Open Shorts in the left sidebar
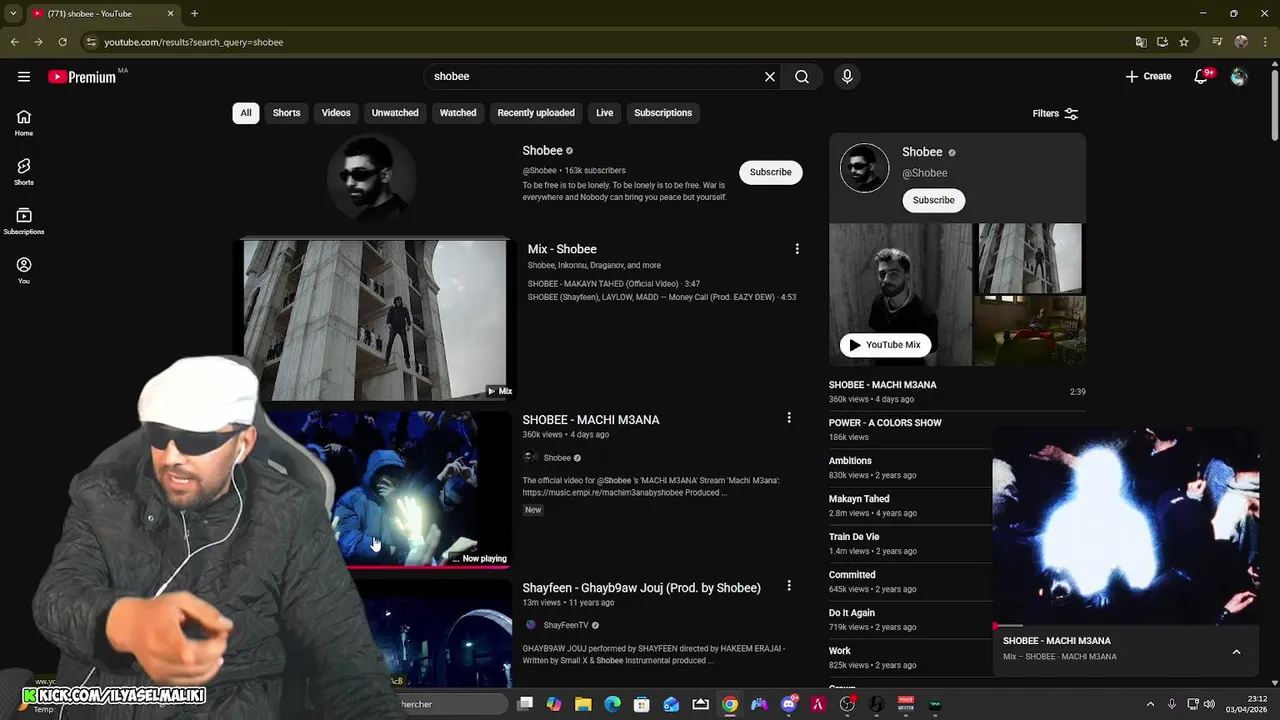 click(x=24, y=172)
